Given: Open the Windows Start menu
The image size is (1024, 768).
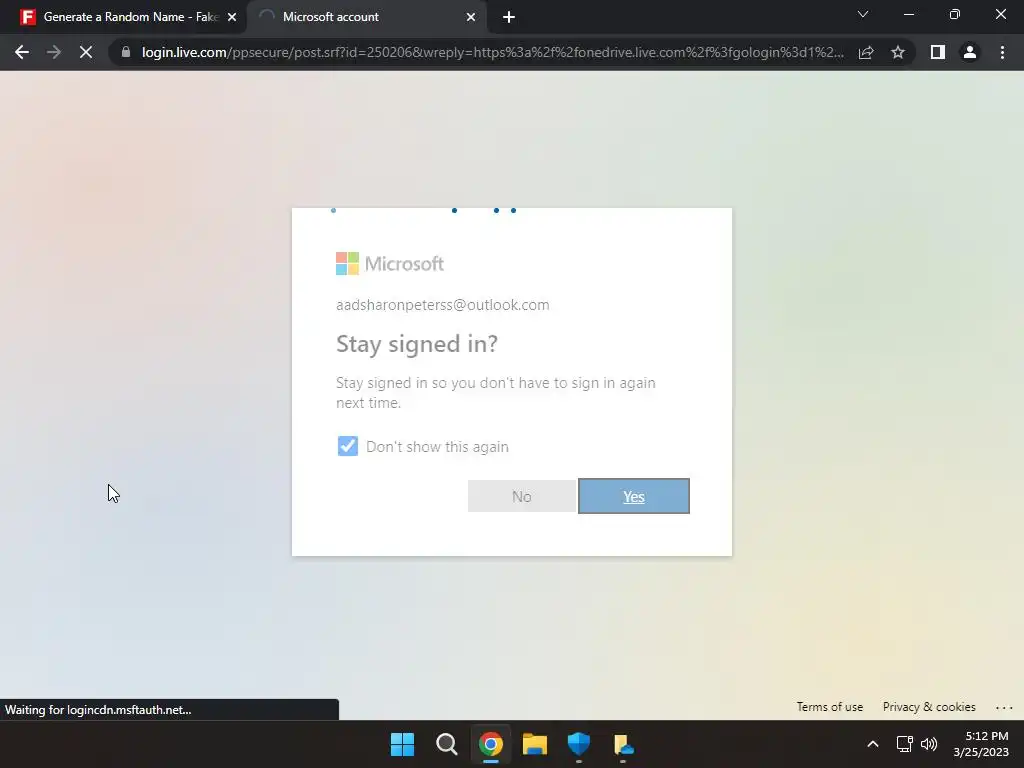Looking at the screenshot, I should pos(402,744).
